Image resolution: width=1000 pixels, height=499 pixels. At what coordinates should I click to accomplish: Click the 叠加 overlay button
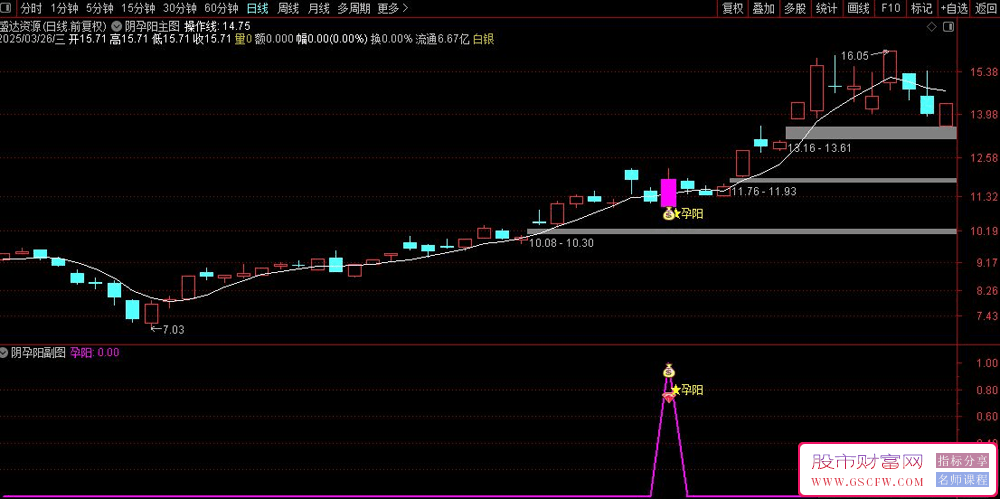763,8
